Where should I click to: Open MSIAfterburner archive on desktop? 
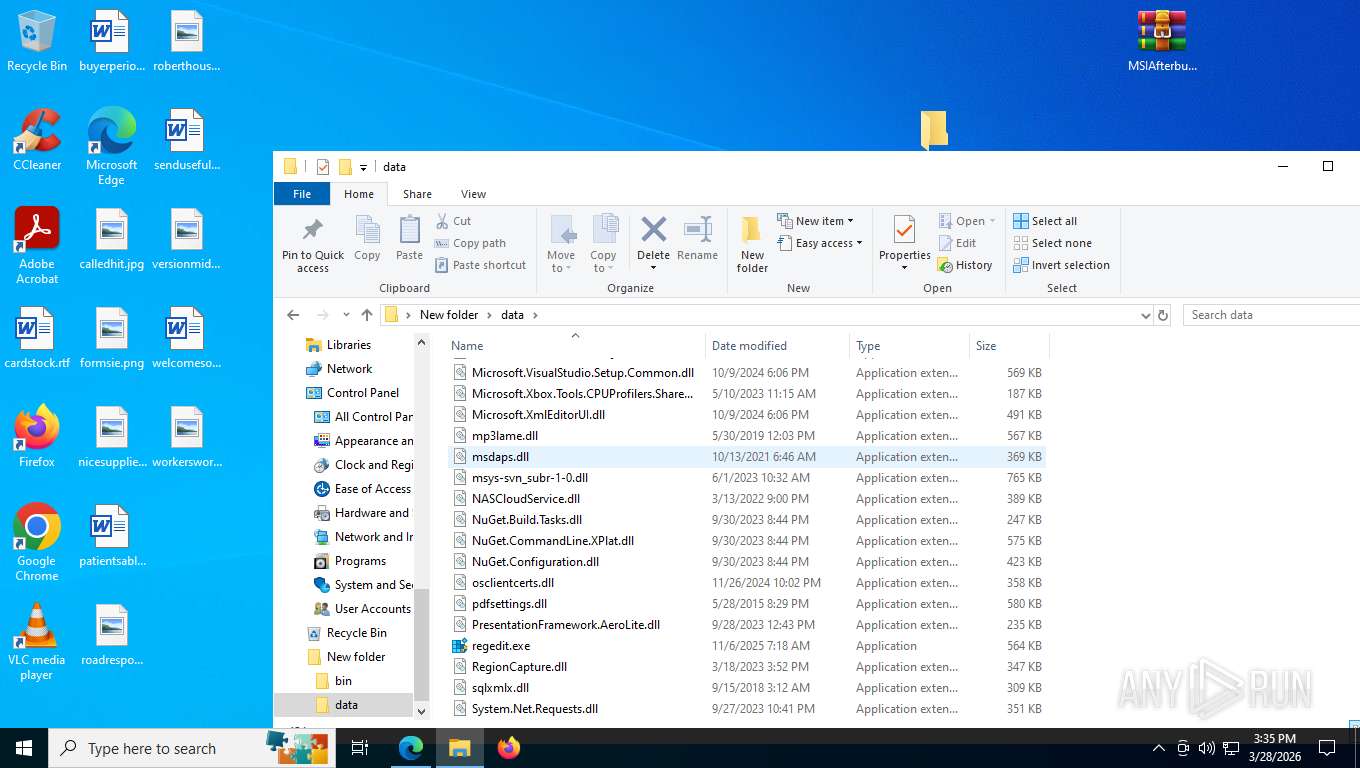coord(1162,42)
